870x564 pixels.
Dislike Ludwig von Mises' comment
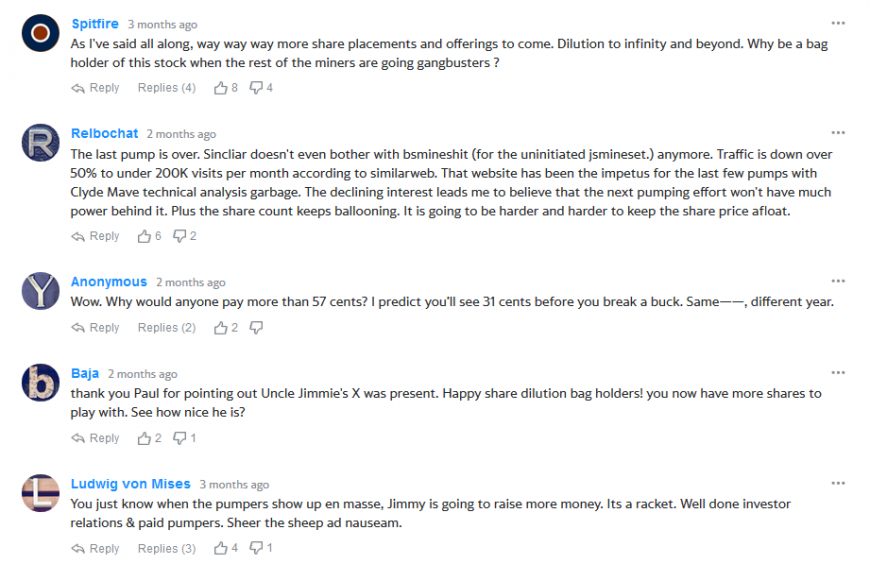click(255, 548)
